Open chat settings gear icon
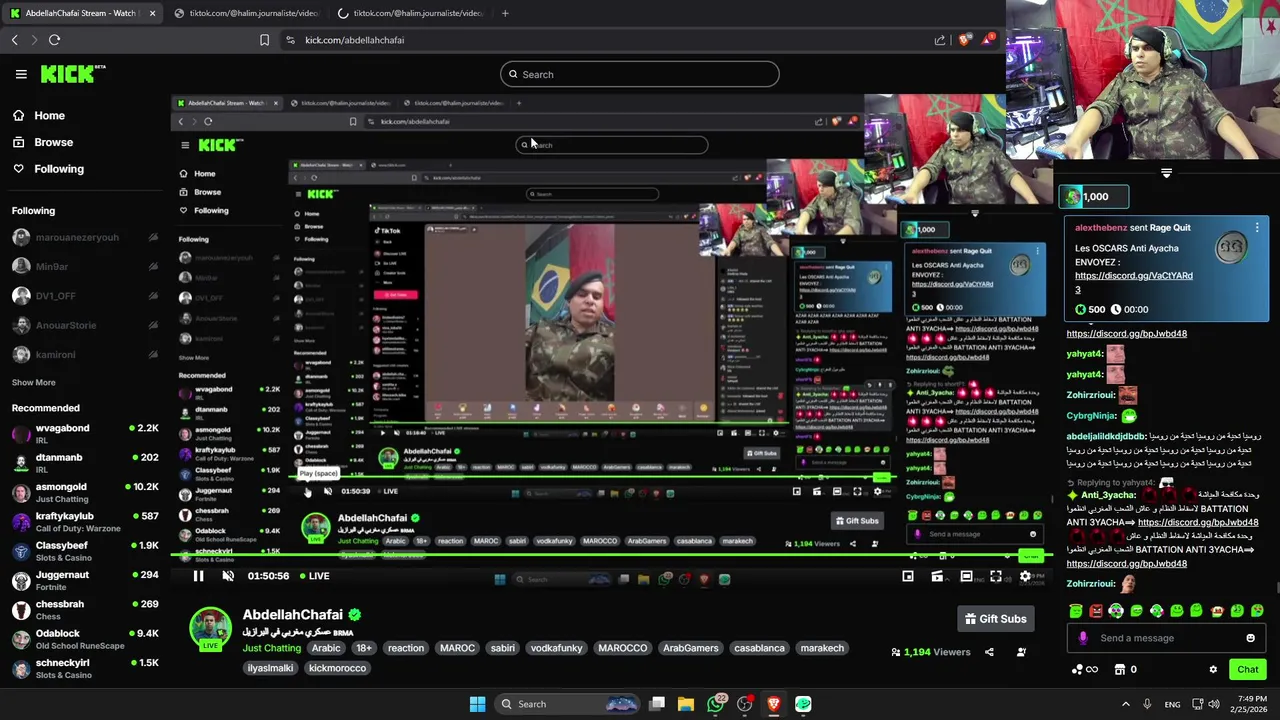The height and width of the screenshot is (720, 1280). pos(1213,670)
